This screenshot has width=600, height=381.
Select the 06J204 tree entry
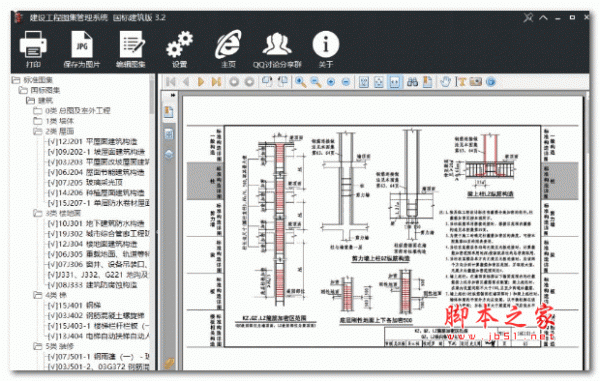(x=96, y=173)
